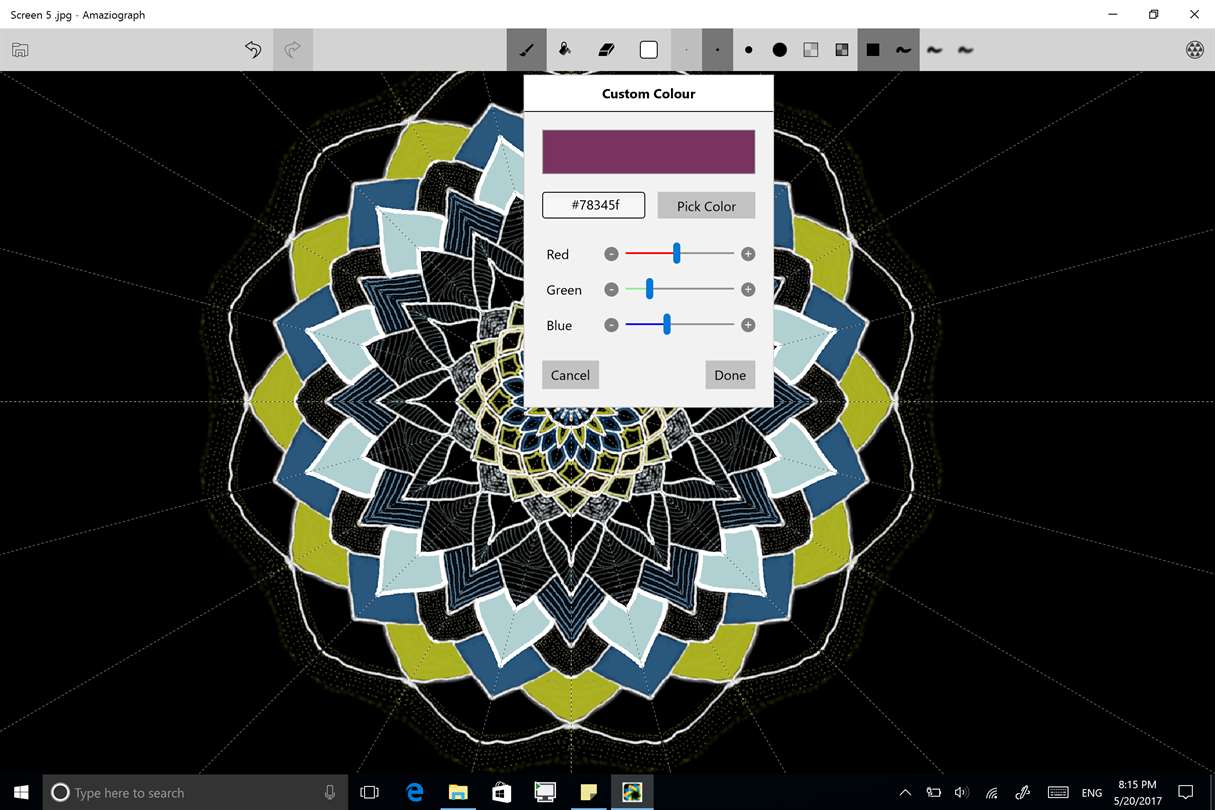Screen dimensions: 1215x810
Task: Decrease Blue with the minus button
Action: click(x=611, y=325)
